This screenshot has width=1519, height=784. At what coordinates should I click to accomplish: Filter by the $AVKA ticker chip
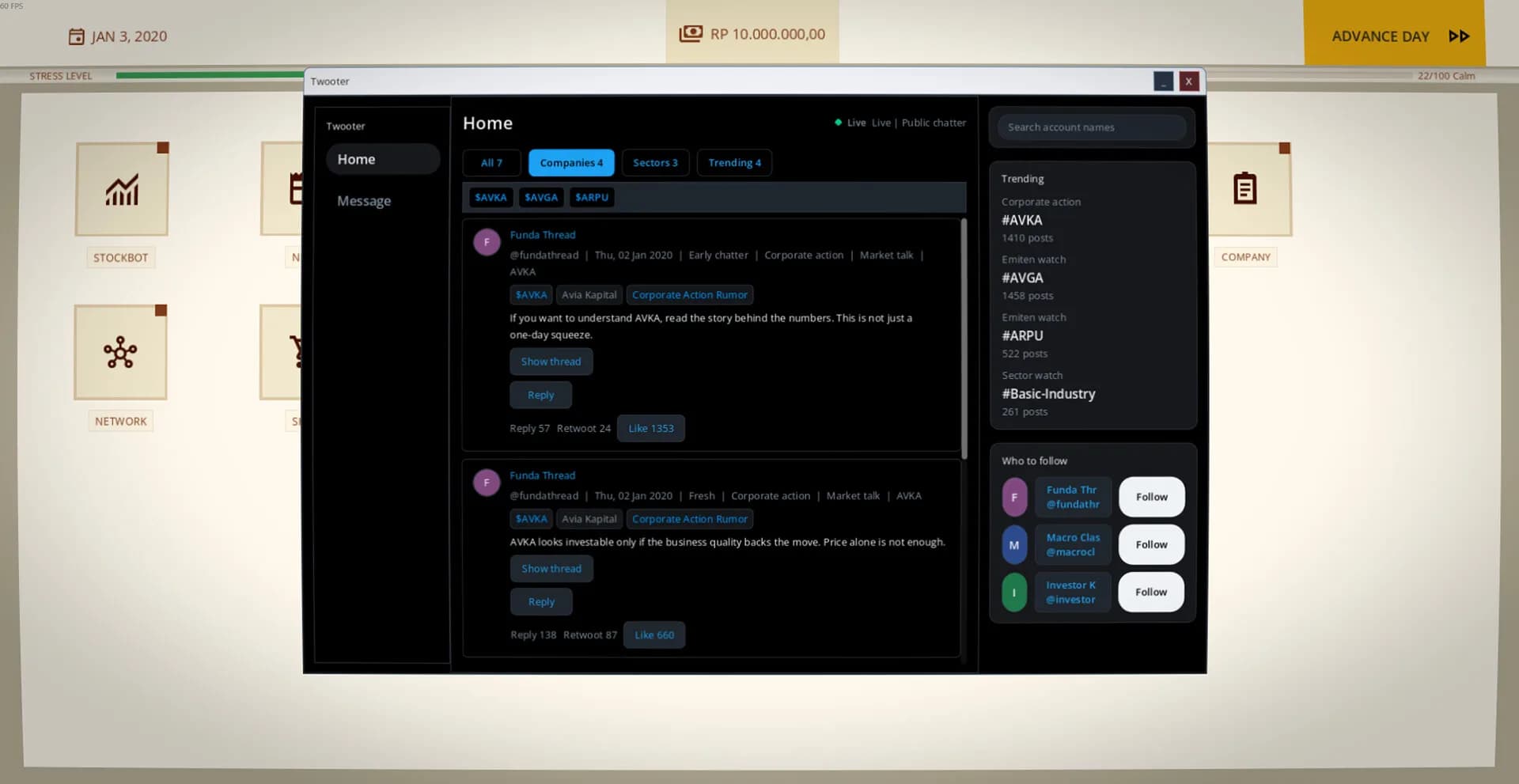pyautogui.click(x=491, y=198)
